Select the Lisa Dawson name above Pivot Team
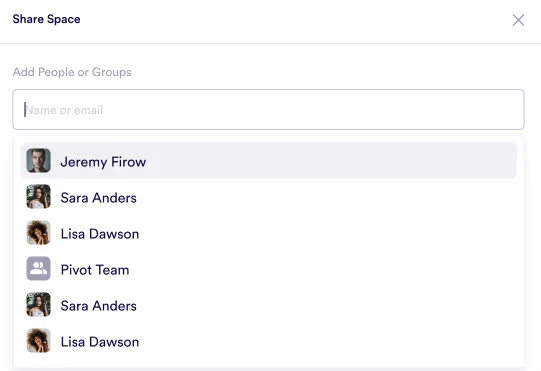 coord(100,234)
